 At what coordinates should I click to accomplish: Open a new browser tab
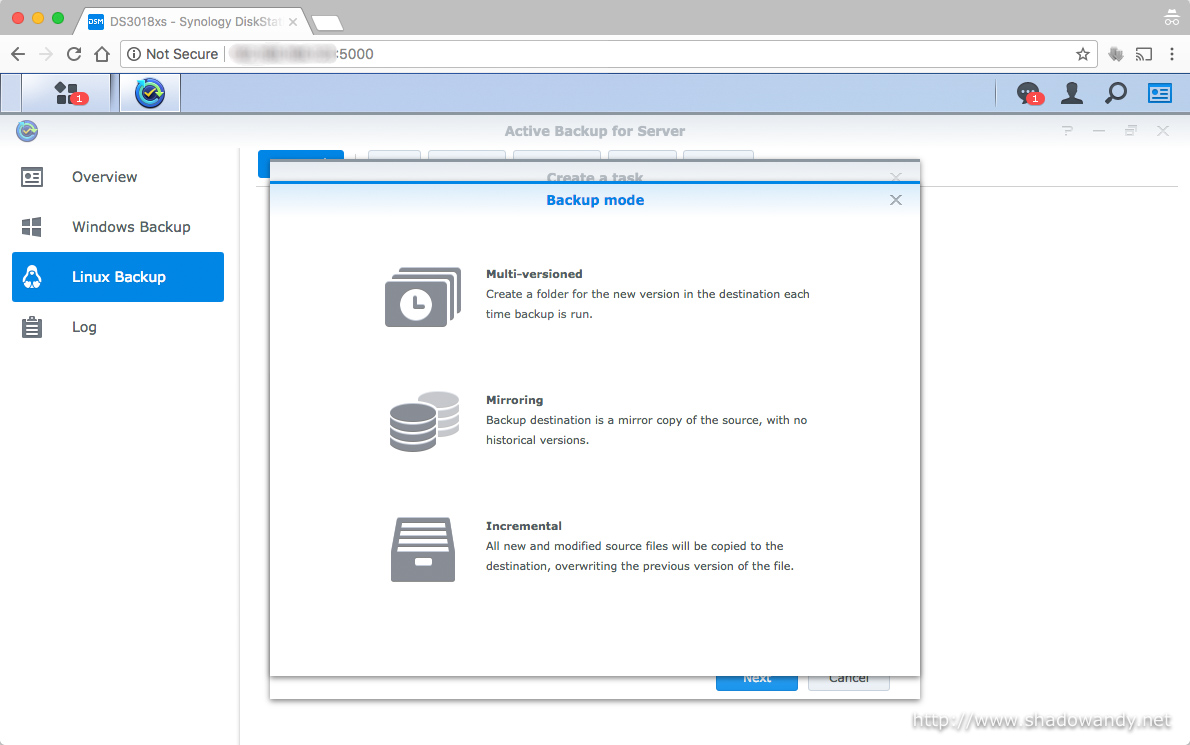tap(328, 23)
